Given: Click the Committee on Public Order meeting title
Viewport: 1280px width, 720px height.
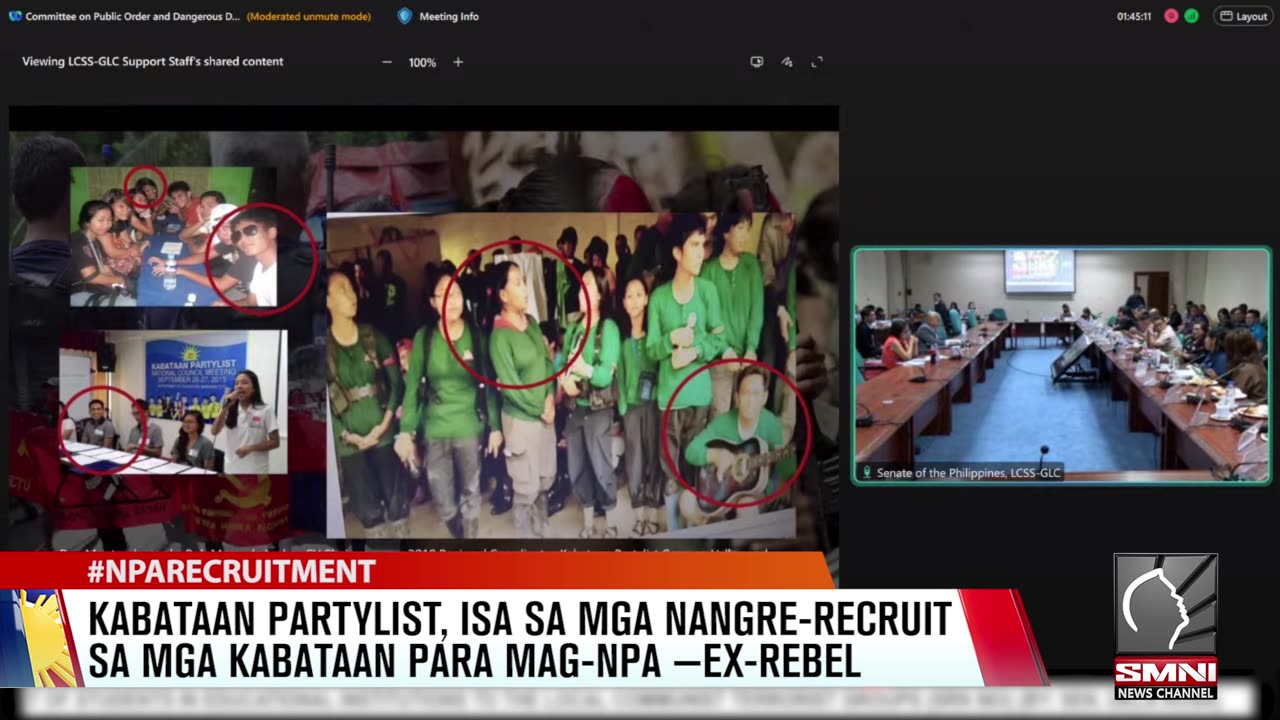Looking at the screenshot, I should point(132,16).
